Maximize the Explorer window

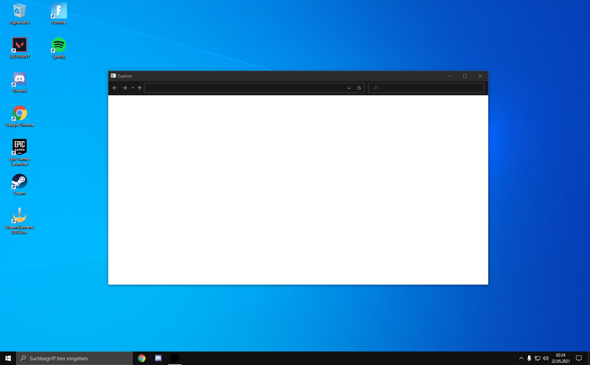pyautogui.click(x=465, y=76)
